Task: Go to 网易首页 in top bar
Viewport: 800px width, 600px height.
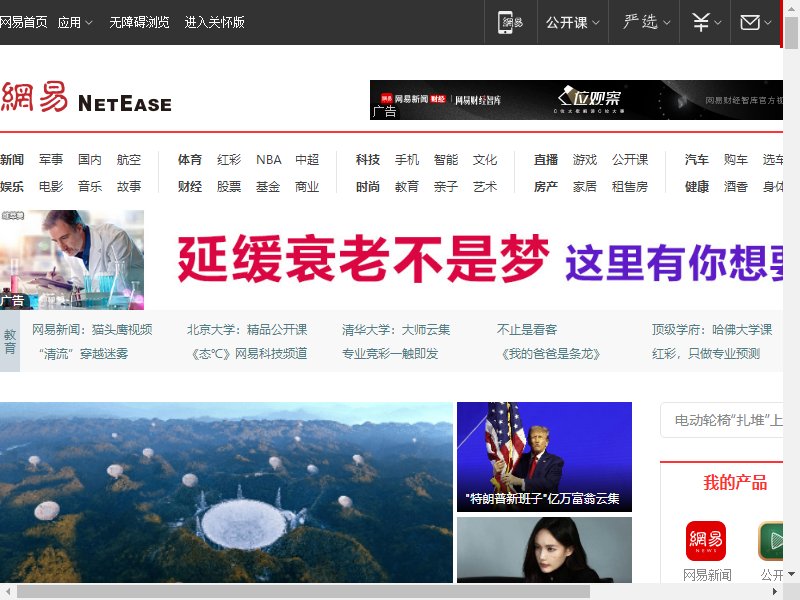Action: (x=23, y=22)
